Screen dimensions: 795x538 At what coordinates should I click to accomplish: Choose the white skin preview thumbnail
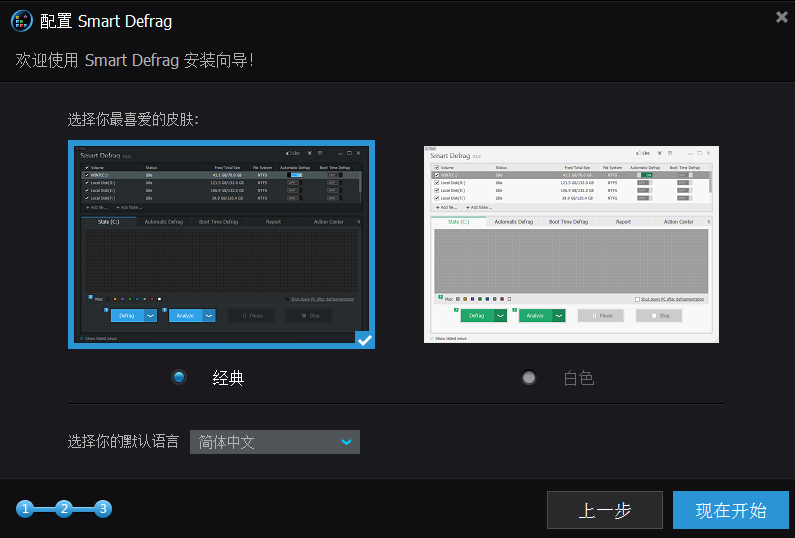(x=571, y=244)
